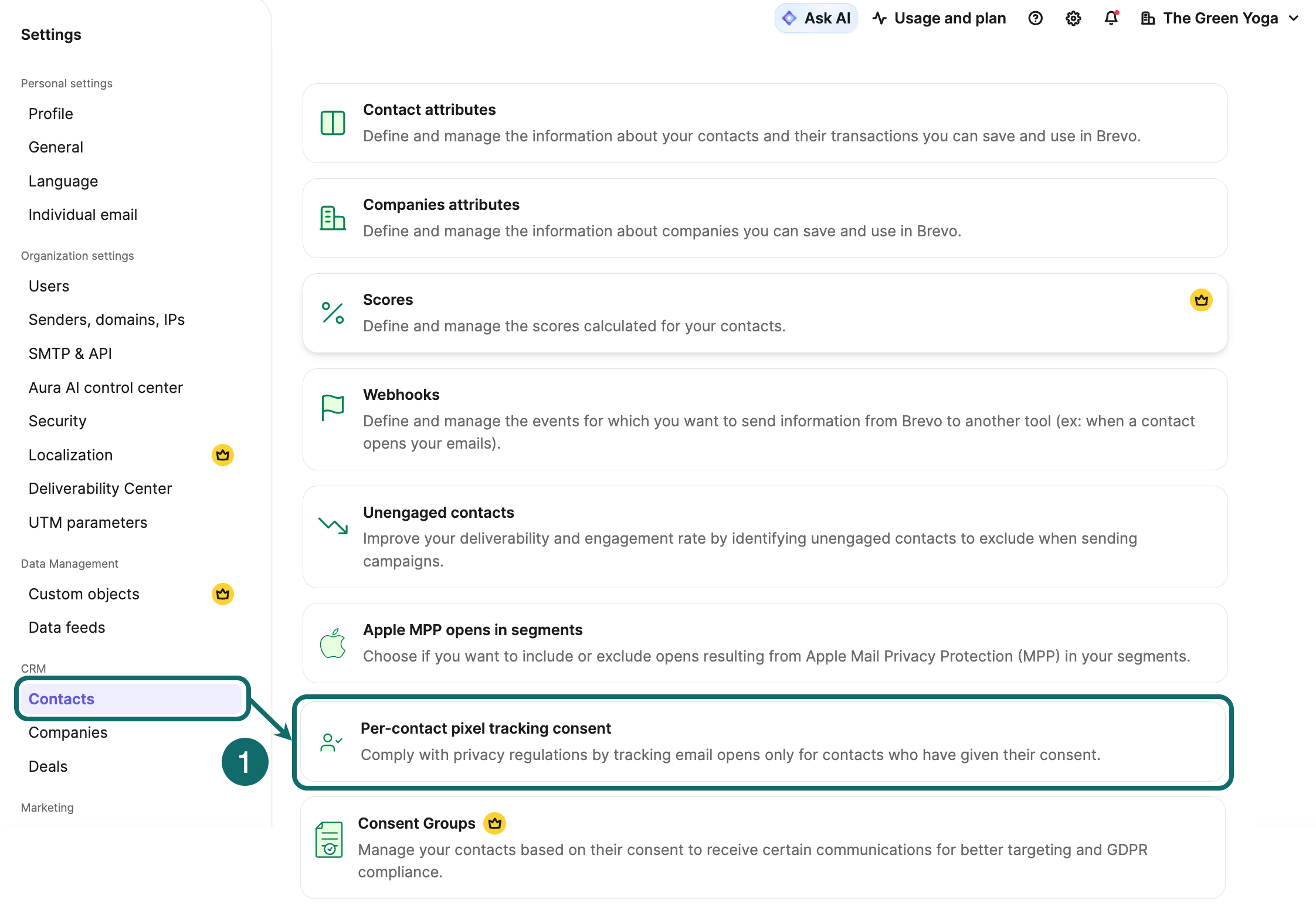Open Usage and plan activity icon
Screen dimensions: 1316x909
click(879, 18)
